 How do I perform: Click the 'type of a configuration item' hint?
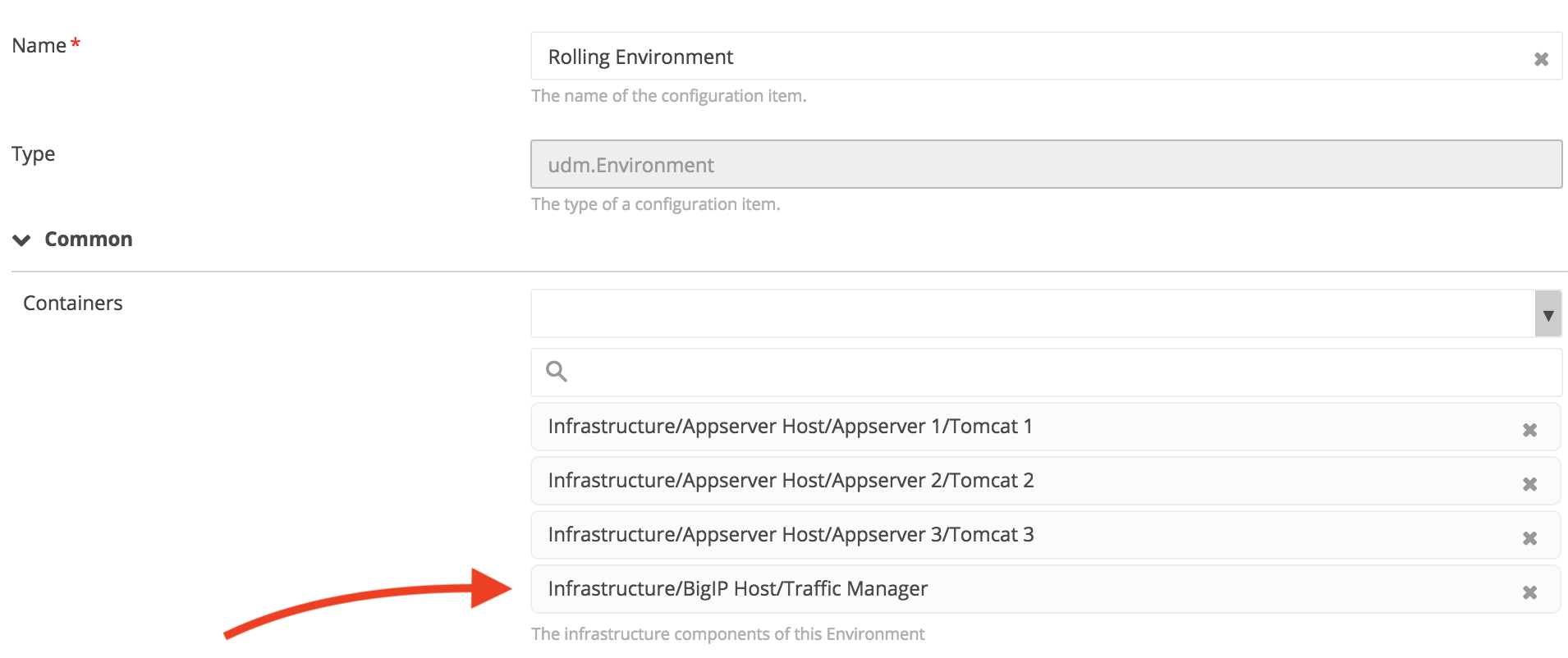click(656, 204)
